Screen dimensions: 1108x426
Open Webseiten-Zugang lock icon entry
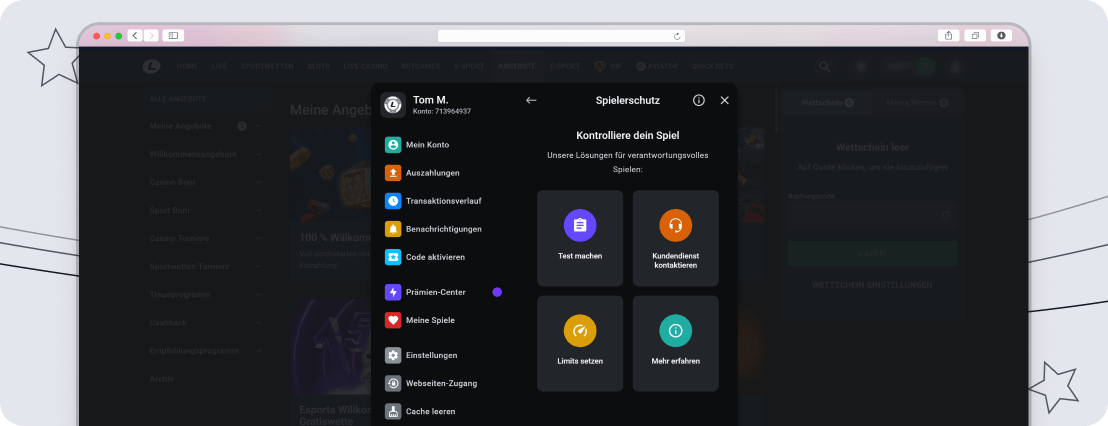pyautogui.click(x=431, y=384)
